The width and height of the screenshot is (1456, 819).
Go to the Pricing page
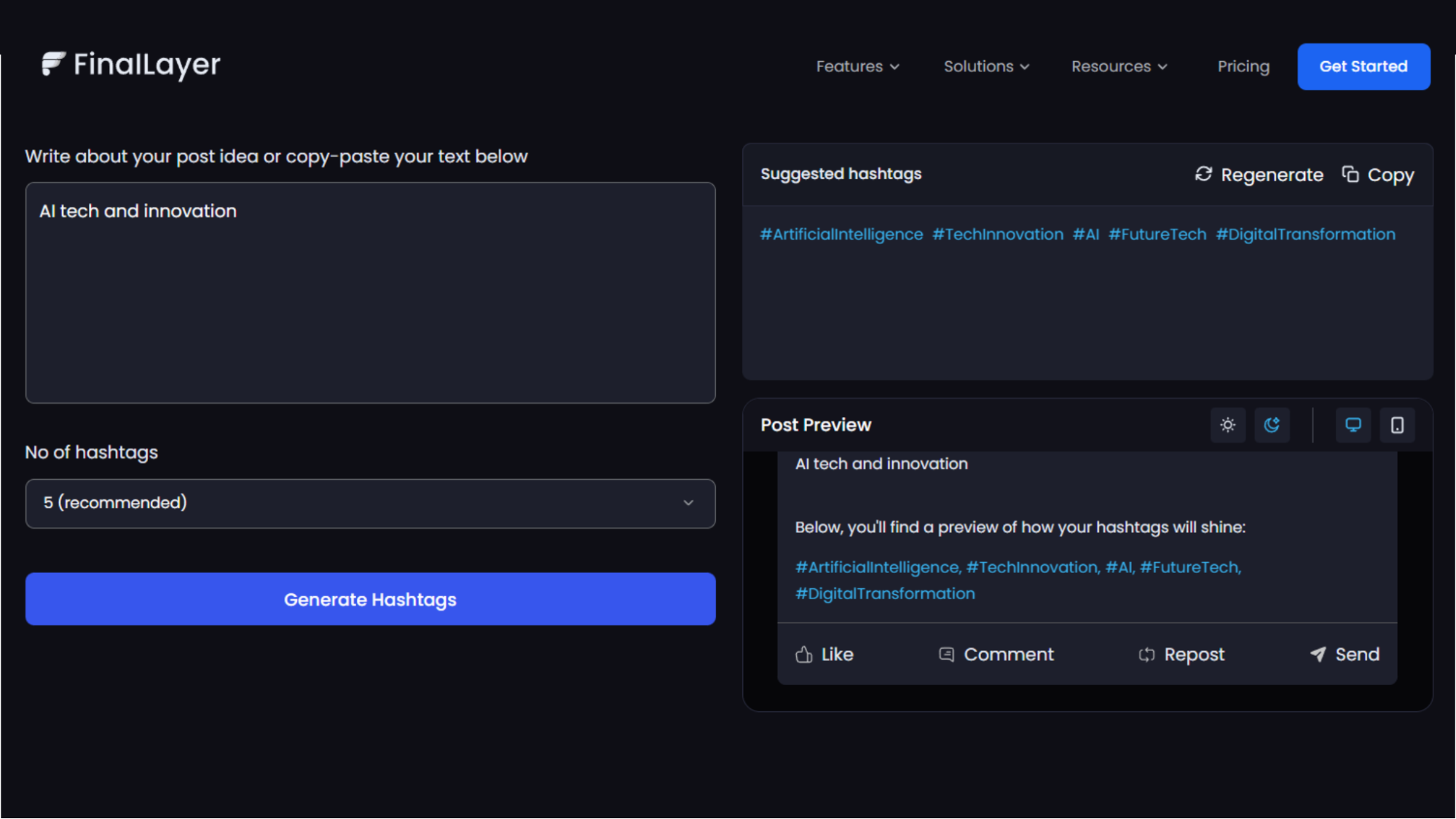pos(1243,66)
